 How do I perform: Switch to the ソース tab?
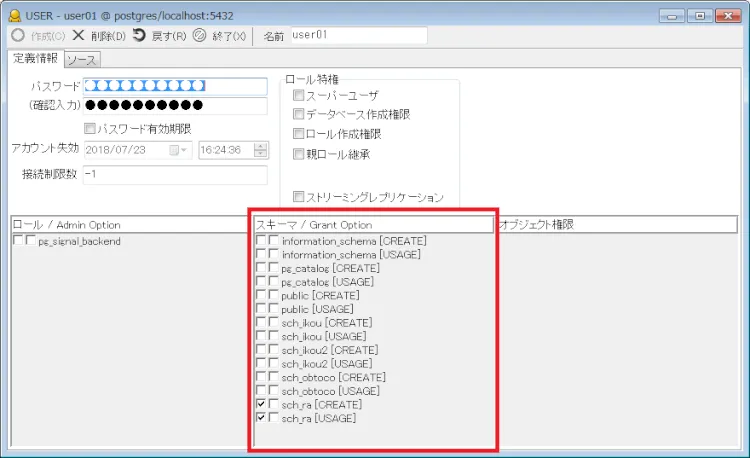point(82,60)
